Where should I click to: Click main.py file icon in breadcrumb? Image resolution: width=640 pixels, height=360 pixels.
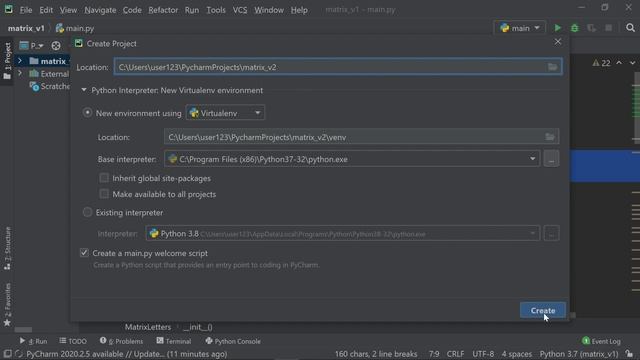(60, 28)
